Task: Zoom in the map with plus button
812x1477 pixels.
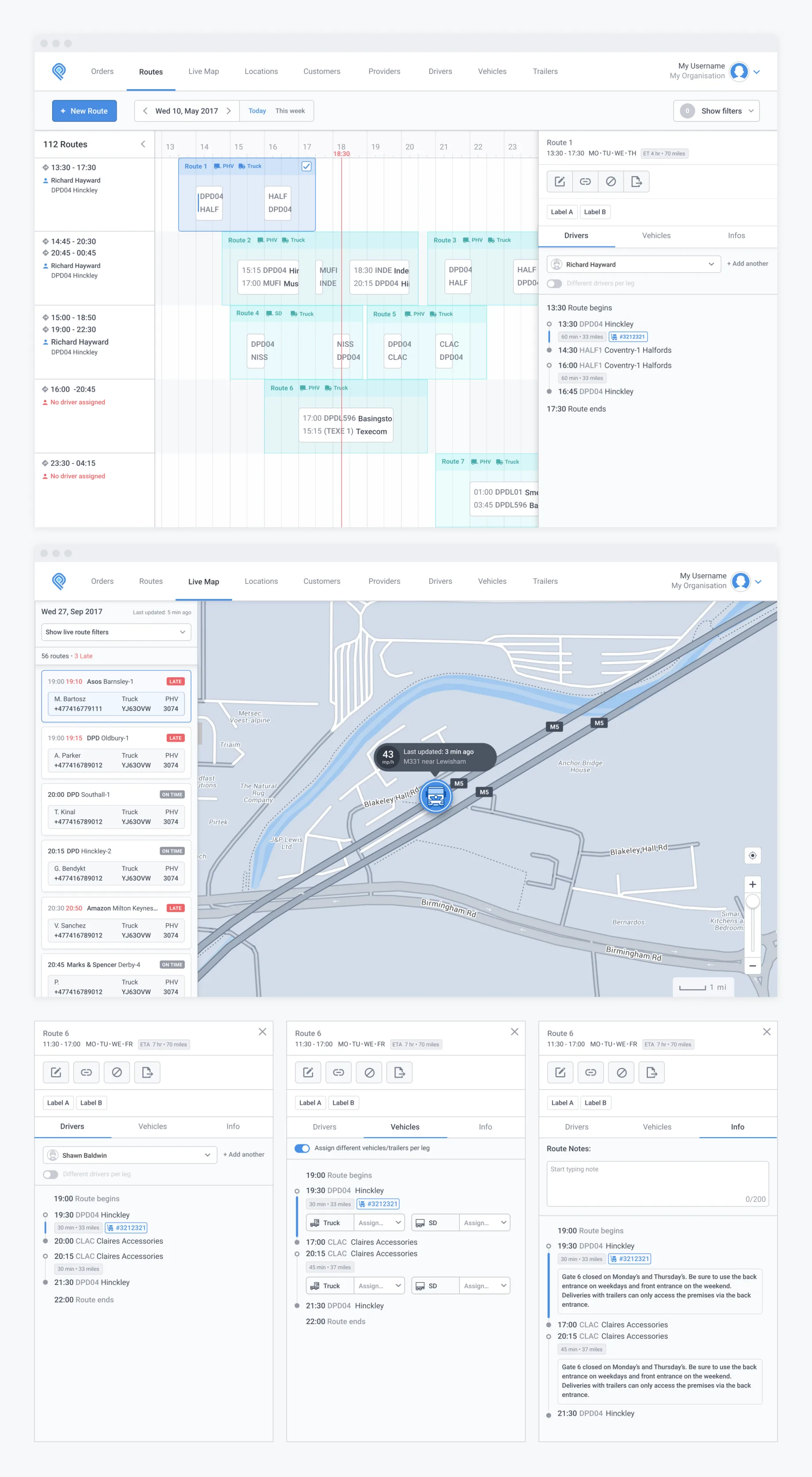Action: tap(752, 884)
